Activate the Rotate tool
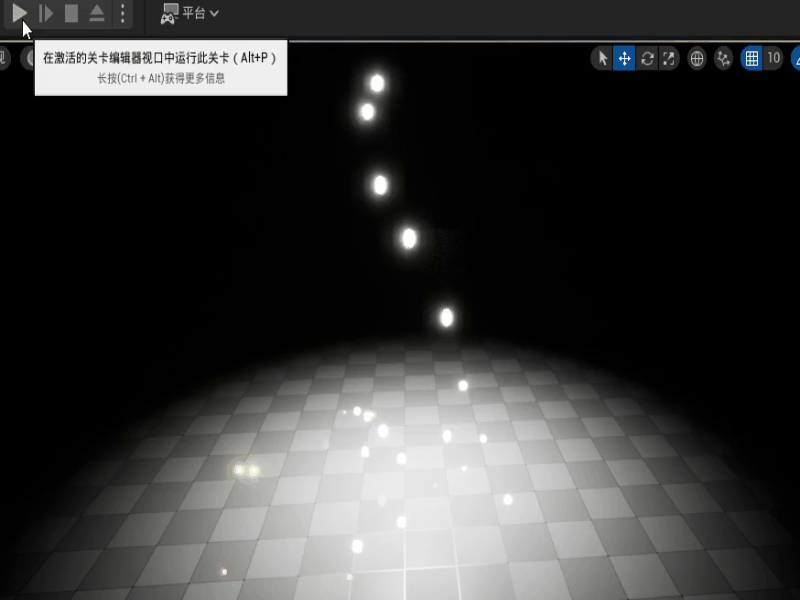This screenshot has height=600, width=800. tap(647, 59)
